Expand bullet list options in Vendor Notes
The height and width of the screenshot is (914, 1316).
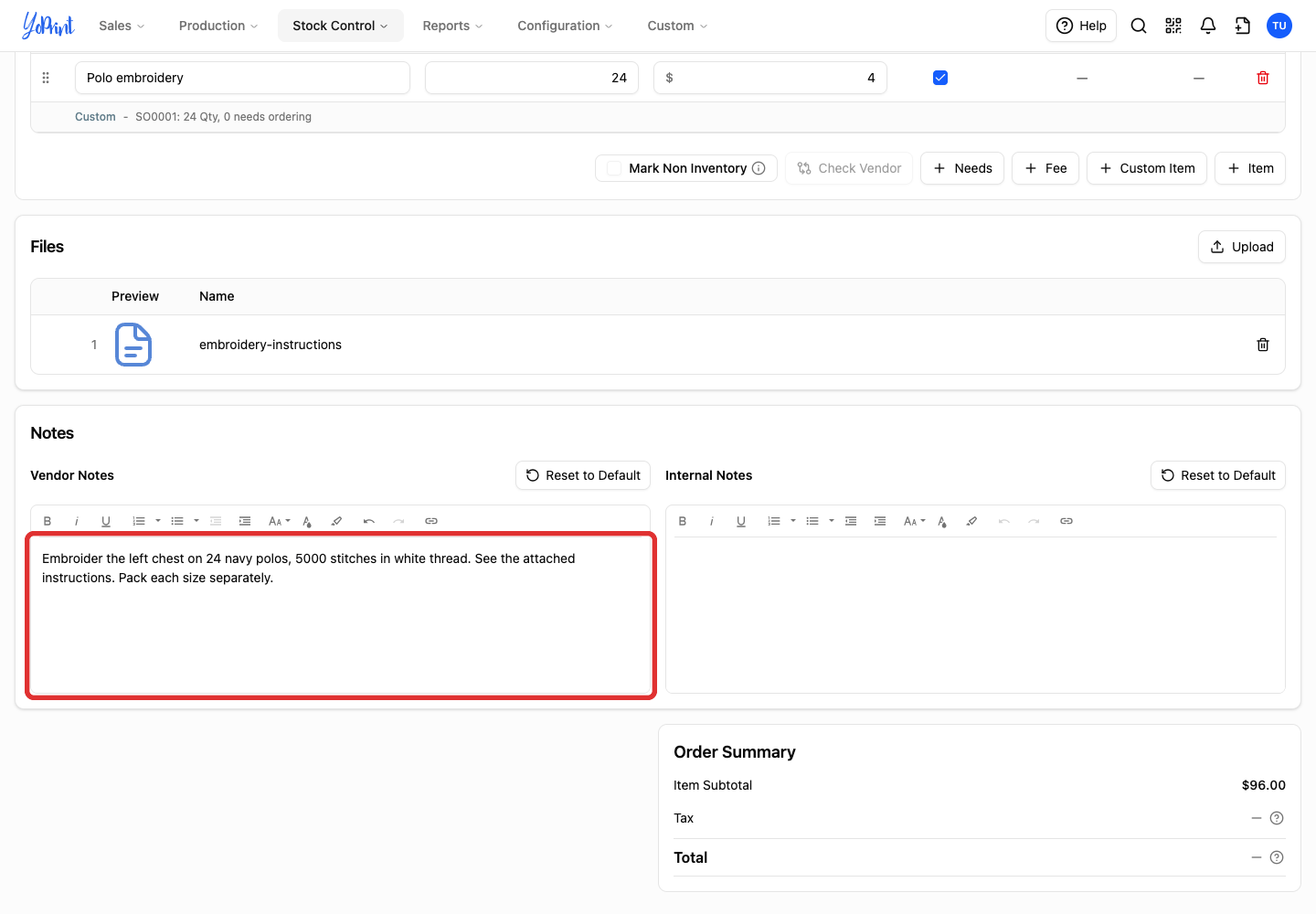(x=196, y=521)
